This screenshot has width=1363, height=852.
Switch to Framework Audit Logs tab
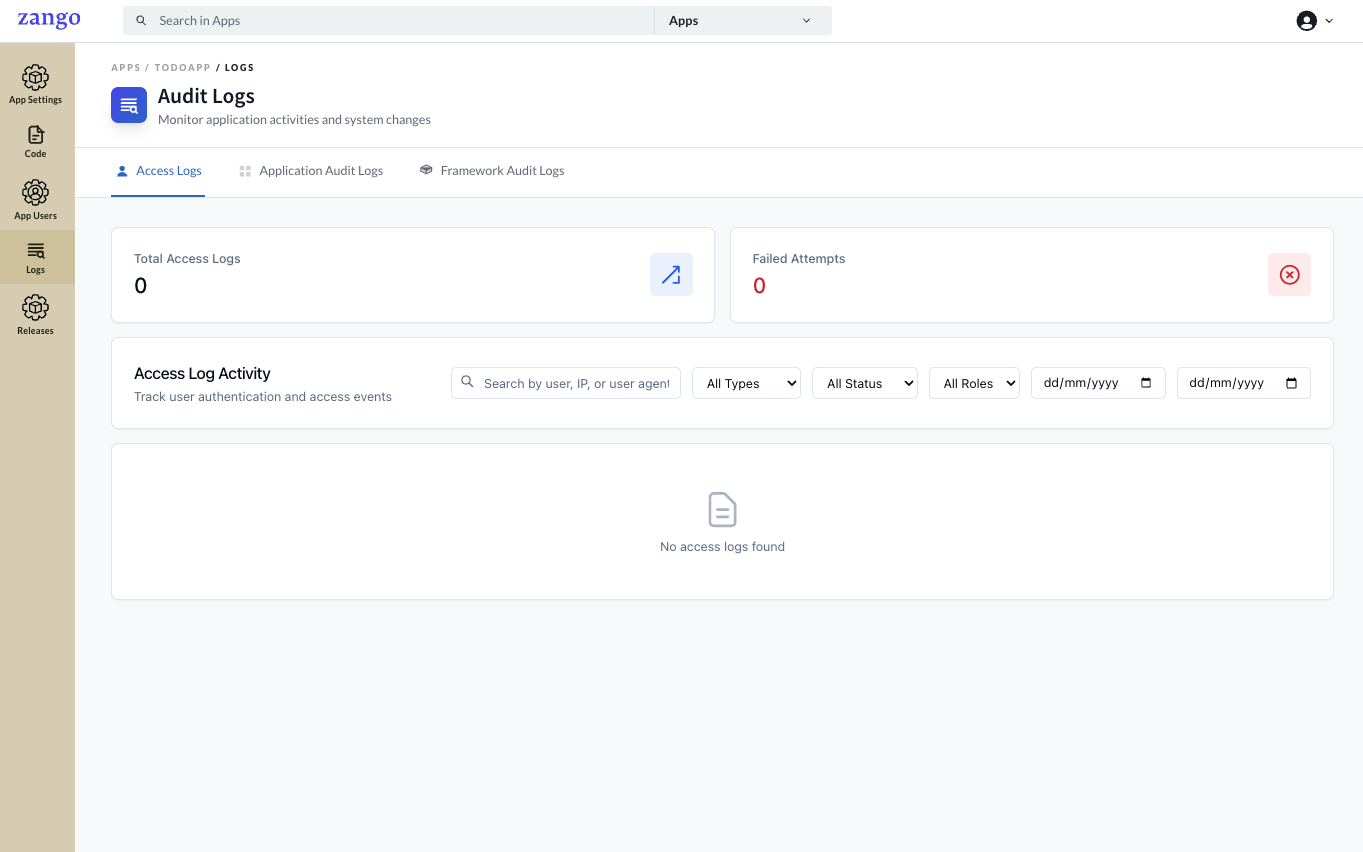[x=492, y=171]
